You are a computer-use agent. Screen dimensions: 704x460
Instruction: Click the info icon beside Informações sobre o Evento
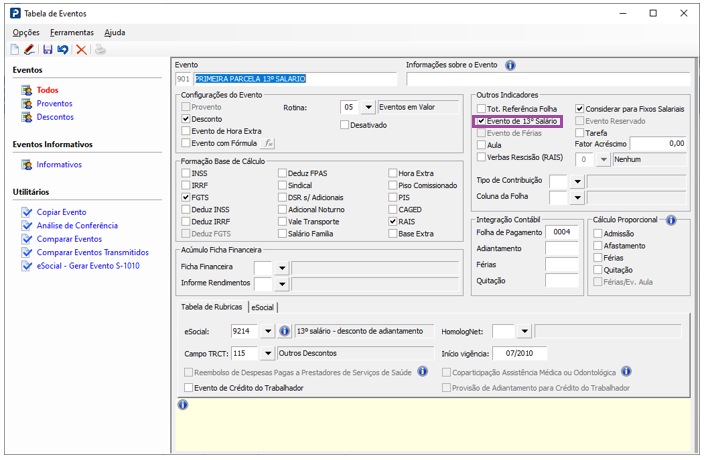(x=510, y=65)
